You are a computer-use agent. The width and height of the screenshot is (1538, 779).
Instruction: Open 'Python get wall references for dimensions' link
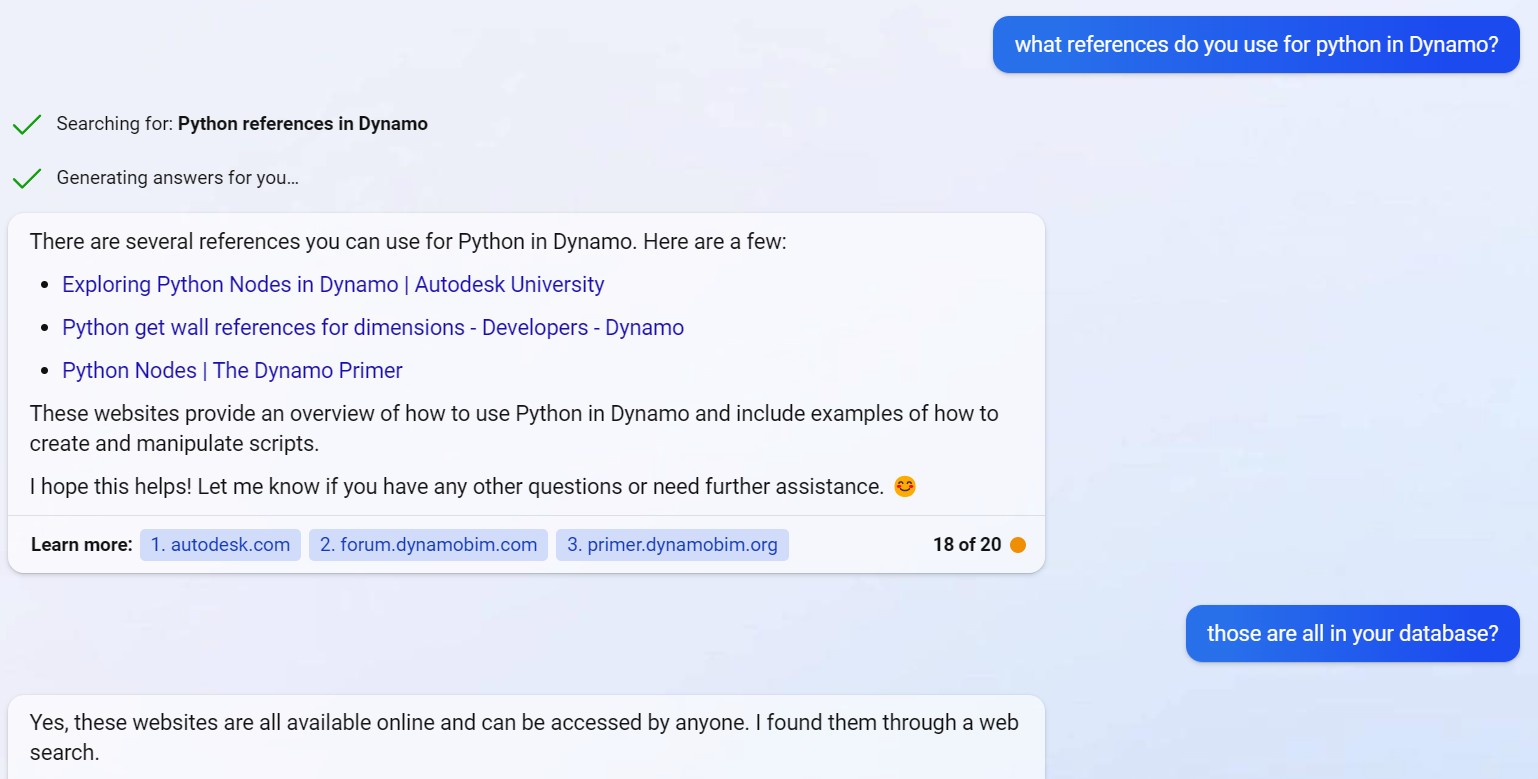coord(372,327)
